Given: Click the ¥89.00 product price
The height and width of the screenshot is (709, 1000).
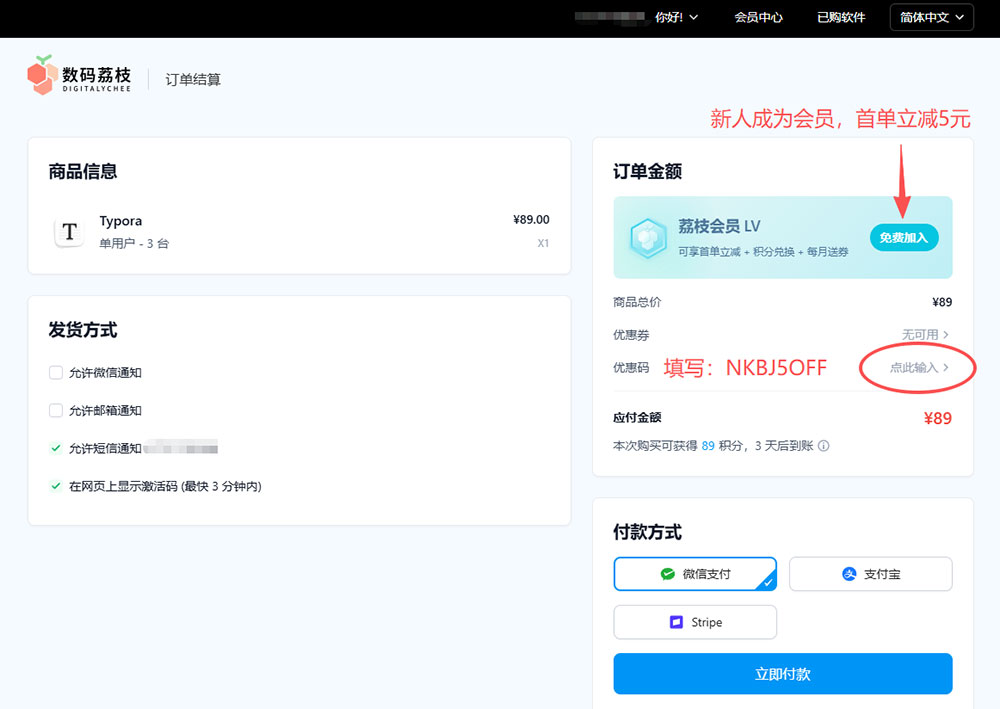Looking at the screenshot, I should click(531, 220).
